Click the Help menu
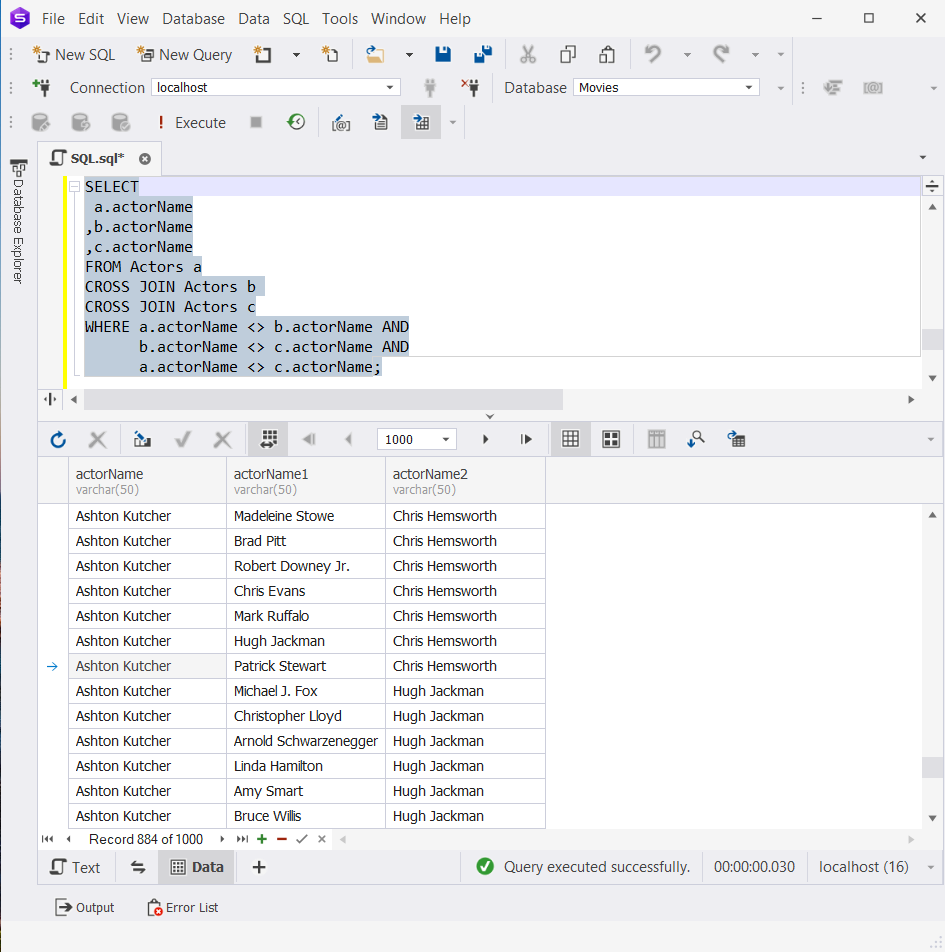Screen dimensions: 945x952 455,19
